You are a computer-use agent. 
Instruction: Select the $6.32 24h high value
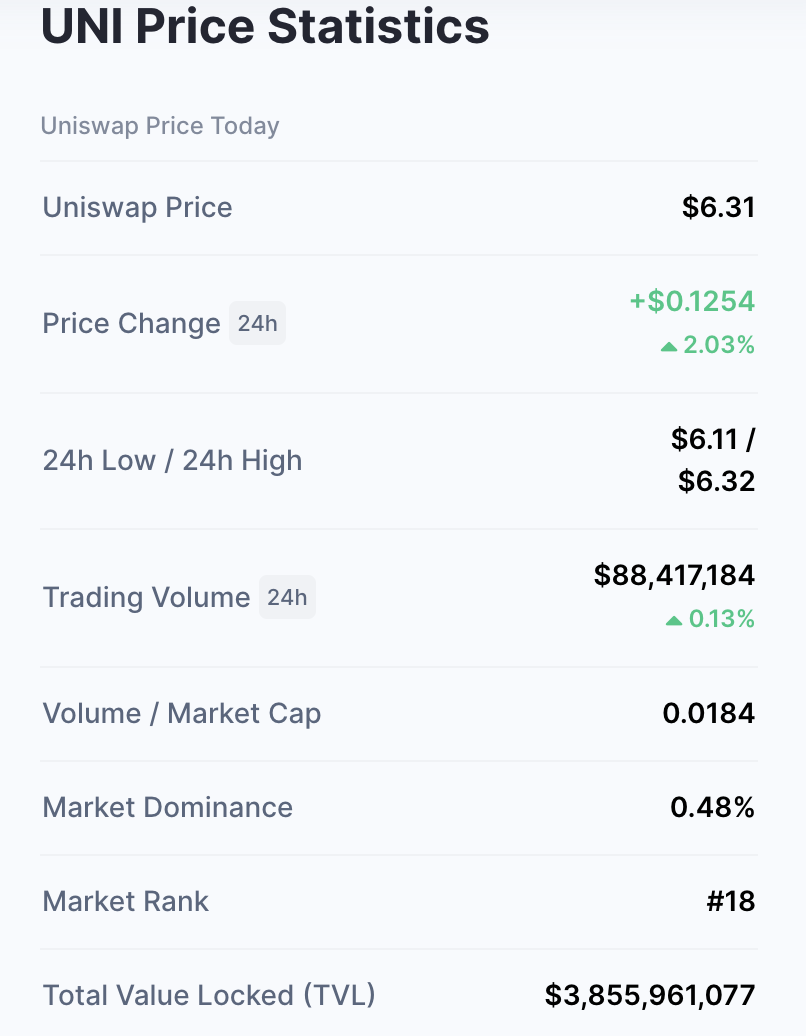point(716,481)
